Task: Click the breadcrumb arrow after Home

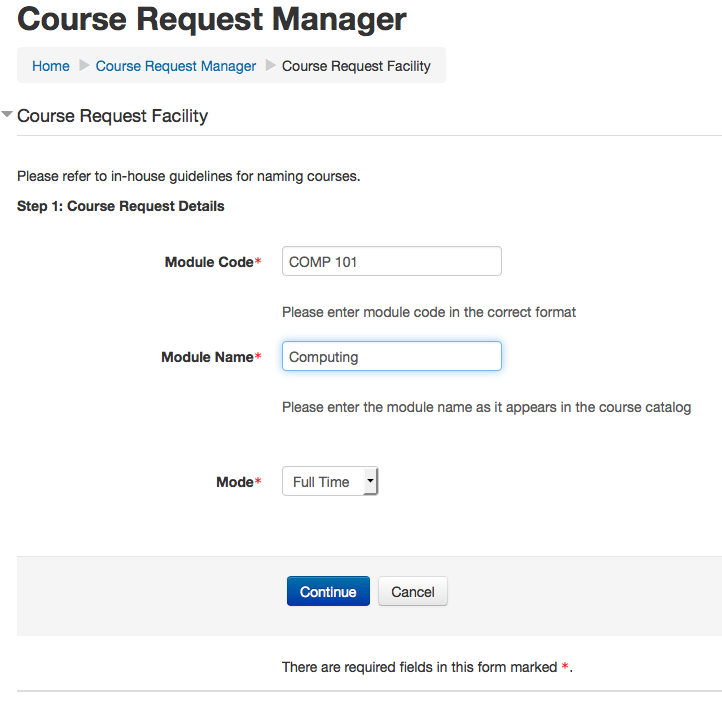Action: (84, 66)
